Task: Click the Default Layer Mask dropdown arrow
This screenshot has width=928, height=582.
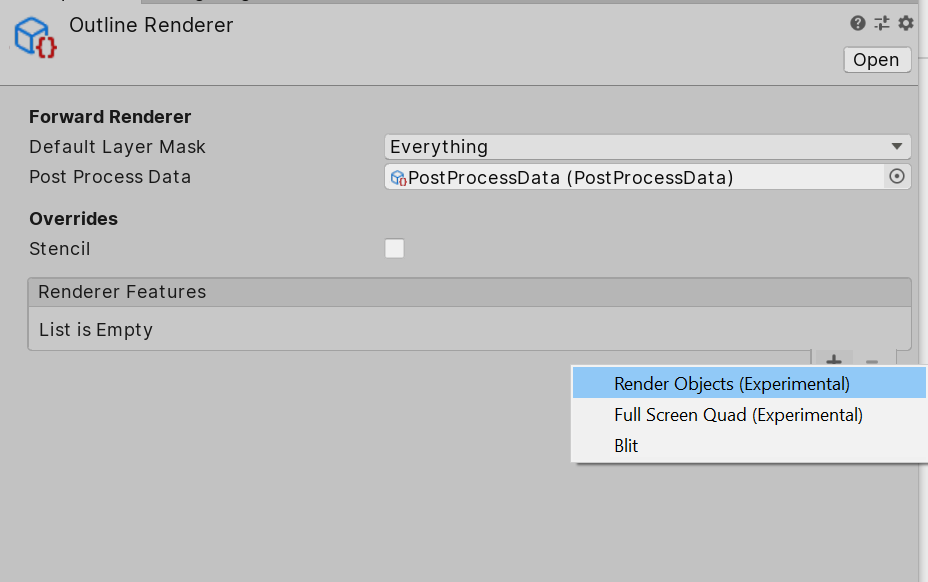Action: pos(897,147)
